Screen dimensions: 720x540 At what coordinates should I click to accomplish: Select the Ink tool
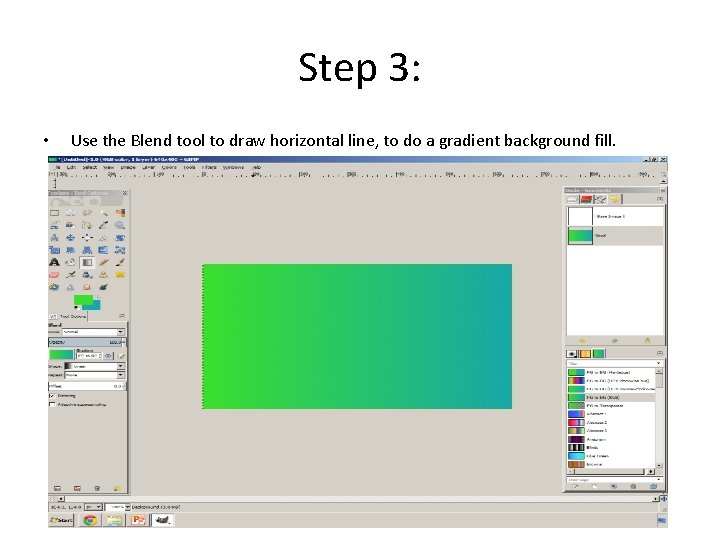coord(87,275)
